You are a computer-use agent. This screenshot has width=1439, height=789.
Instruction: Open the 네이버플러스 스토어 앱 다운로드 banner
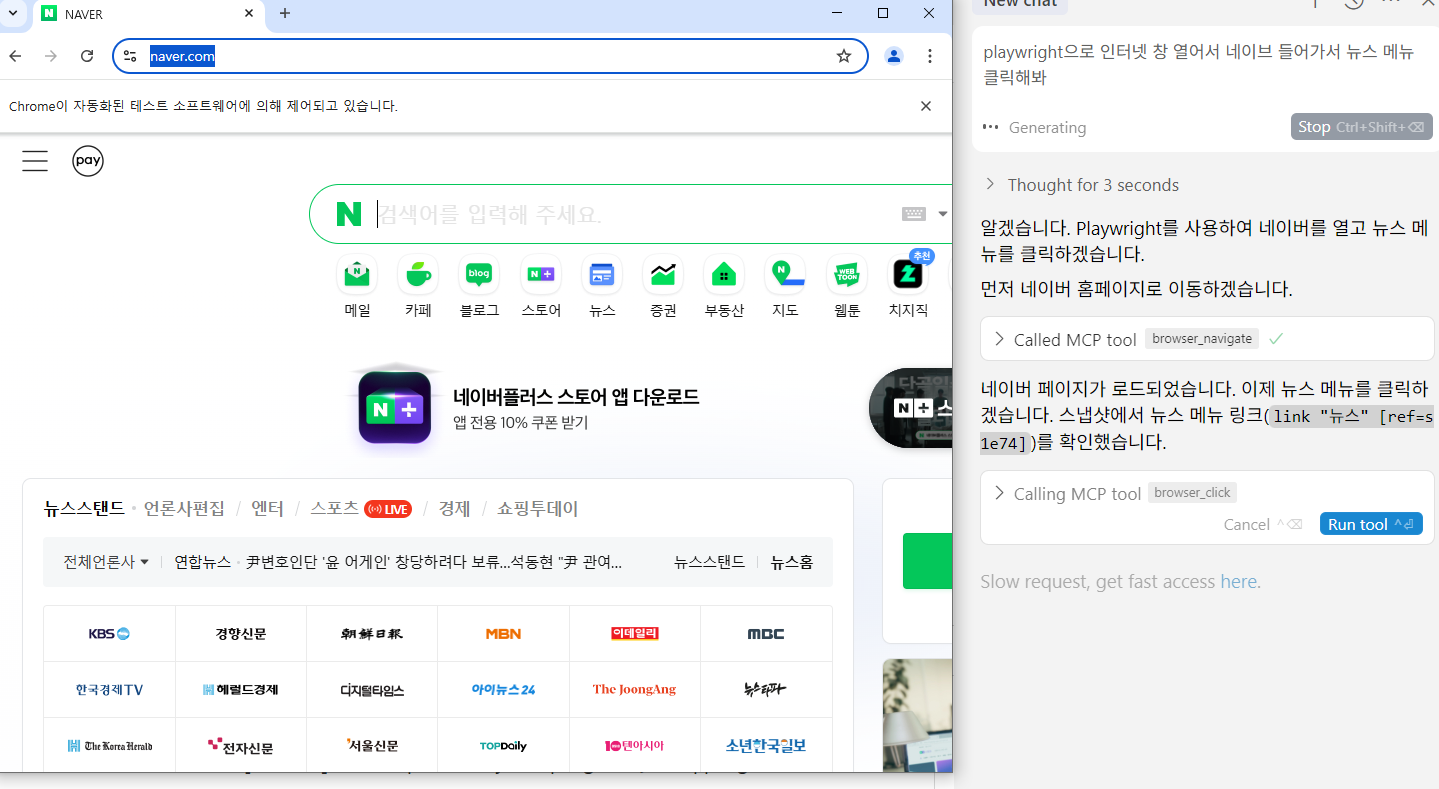tap(576, 396)
